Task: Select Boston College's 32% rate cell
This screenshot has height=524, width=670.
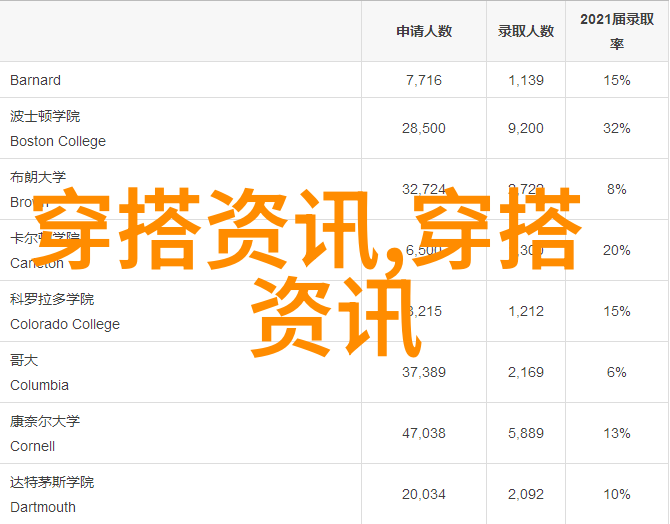Action: (617, 128)
